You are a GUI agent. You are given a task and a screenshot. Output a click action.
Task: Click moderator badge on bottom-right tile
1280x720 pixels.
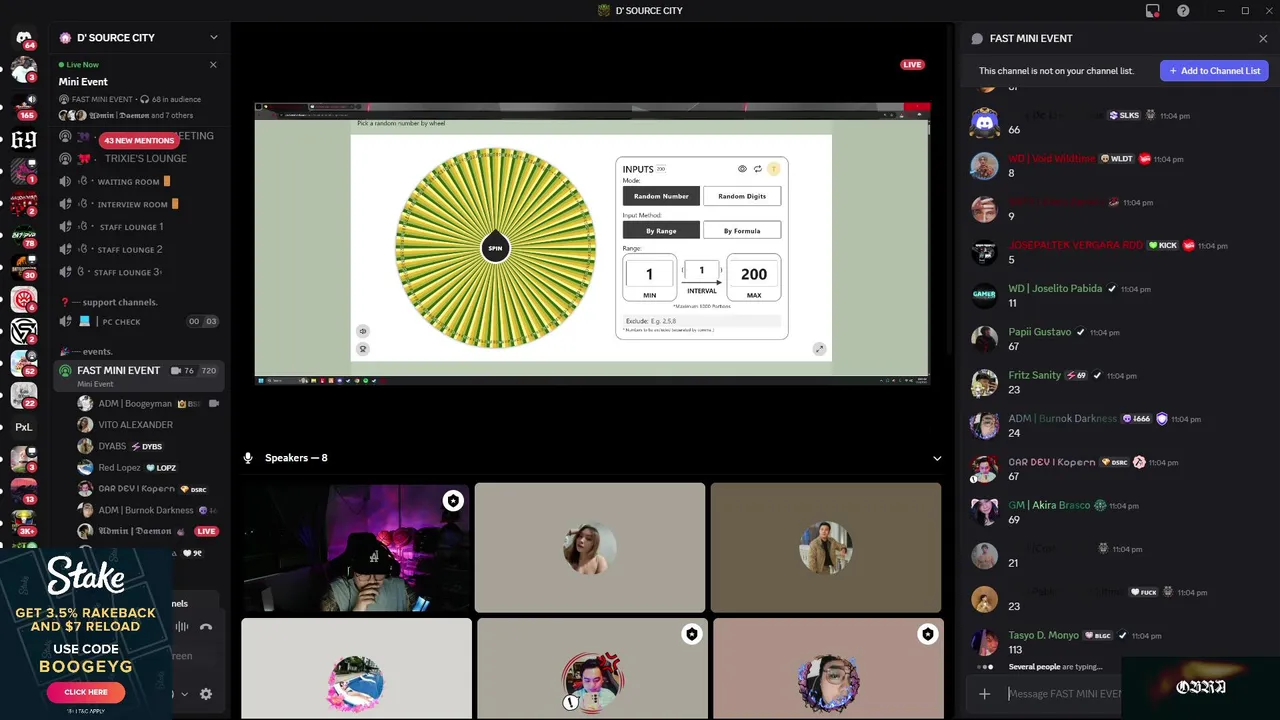click(927, 635)
